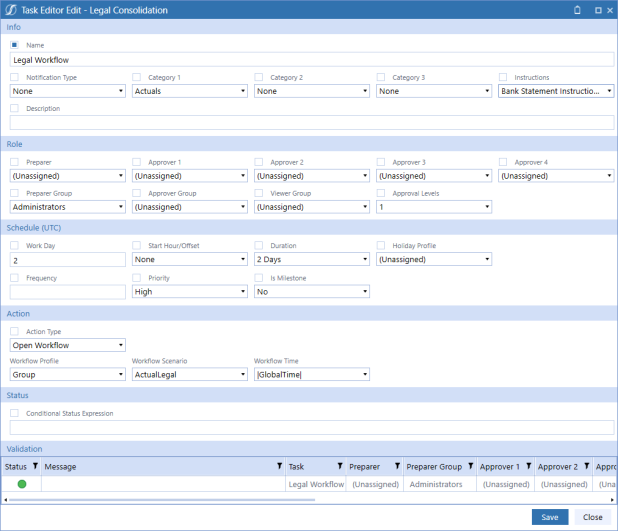Click the clipboard icon in the title bar
The height and width of the screenshot is (531, 618).
pyautogui.click(x=577, y=10)
